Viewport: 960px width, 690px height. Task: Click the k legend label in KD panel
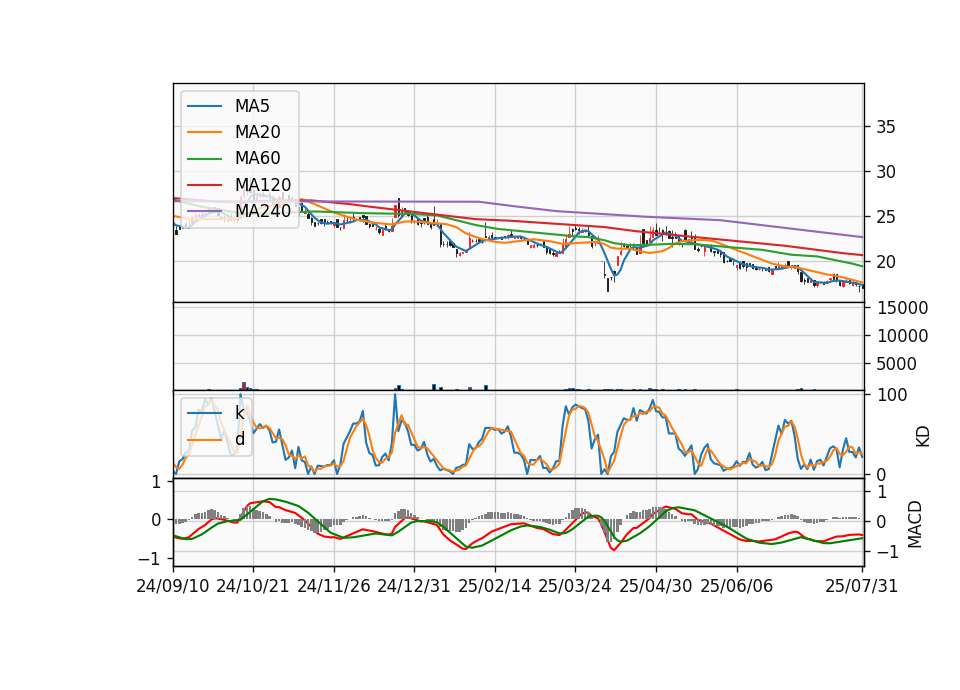click(239, 413)
